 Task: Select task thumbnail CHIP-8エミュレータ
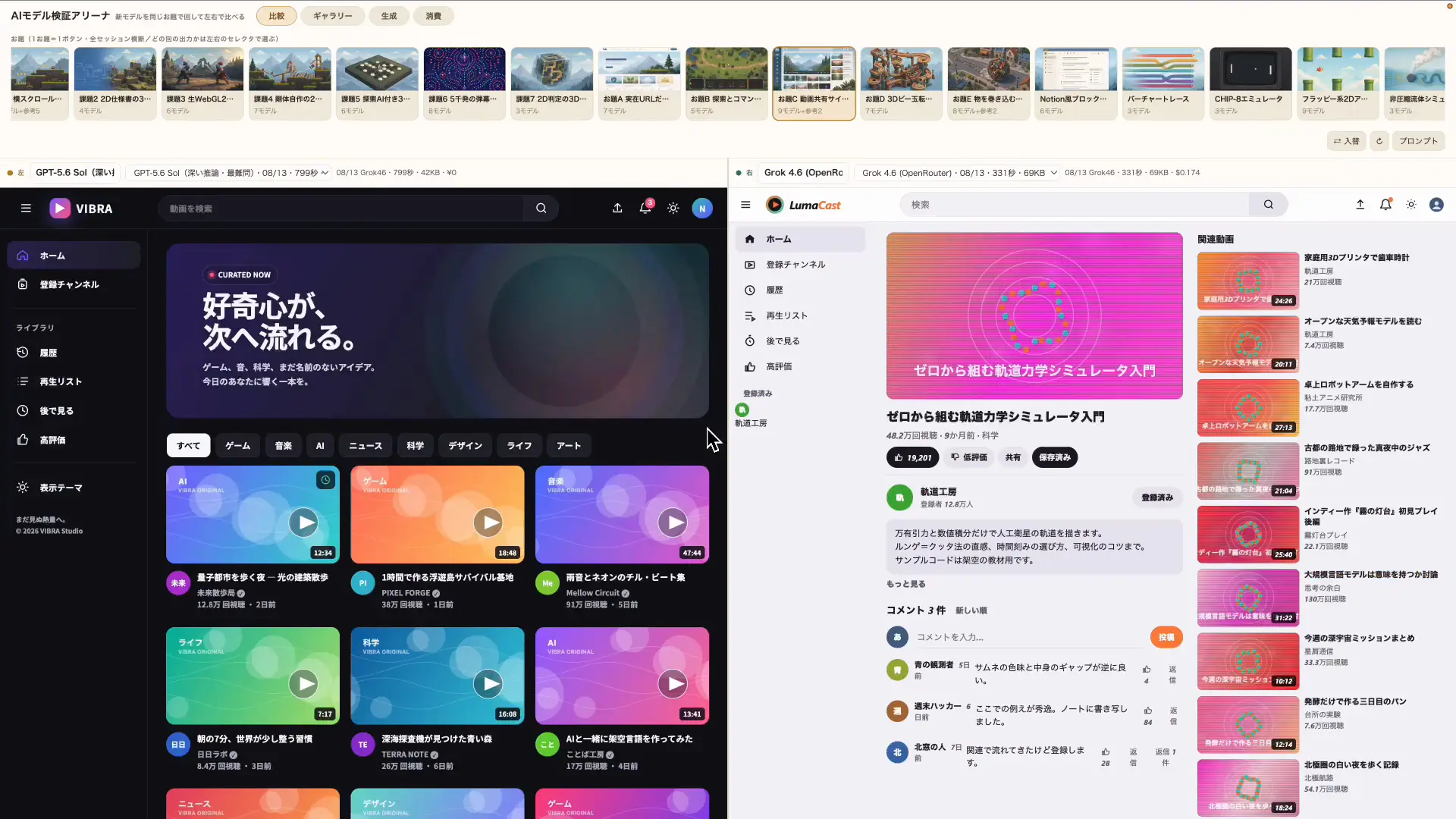coord(1250,83)
